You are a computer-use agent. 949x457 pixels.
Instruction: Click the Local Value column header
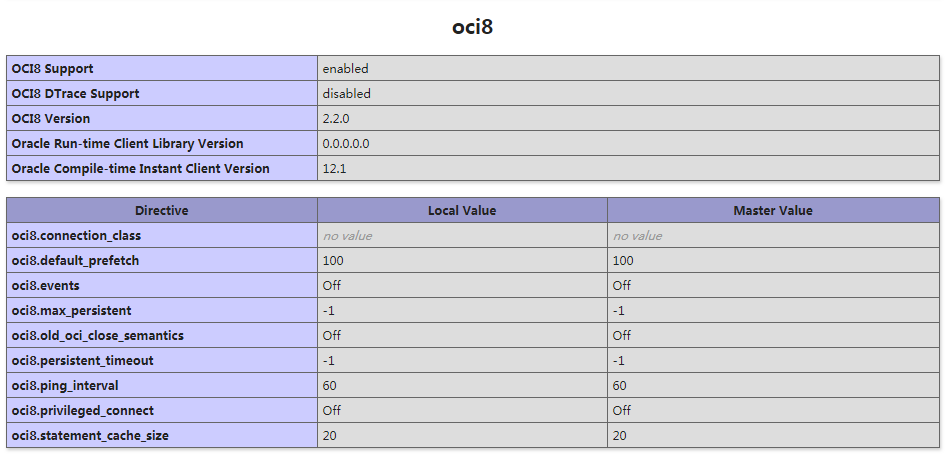click(x=462, y=211)
